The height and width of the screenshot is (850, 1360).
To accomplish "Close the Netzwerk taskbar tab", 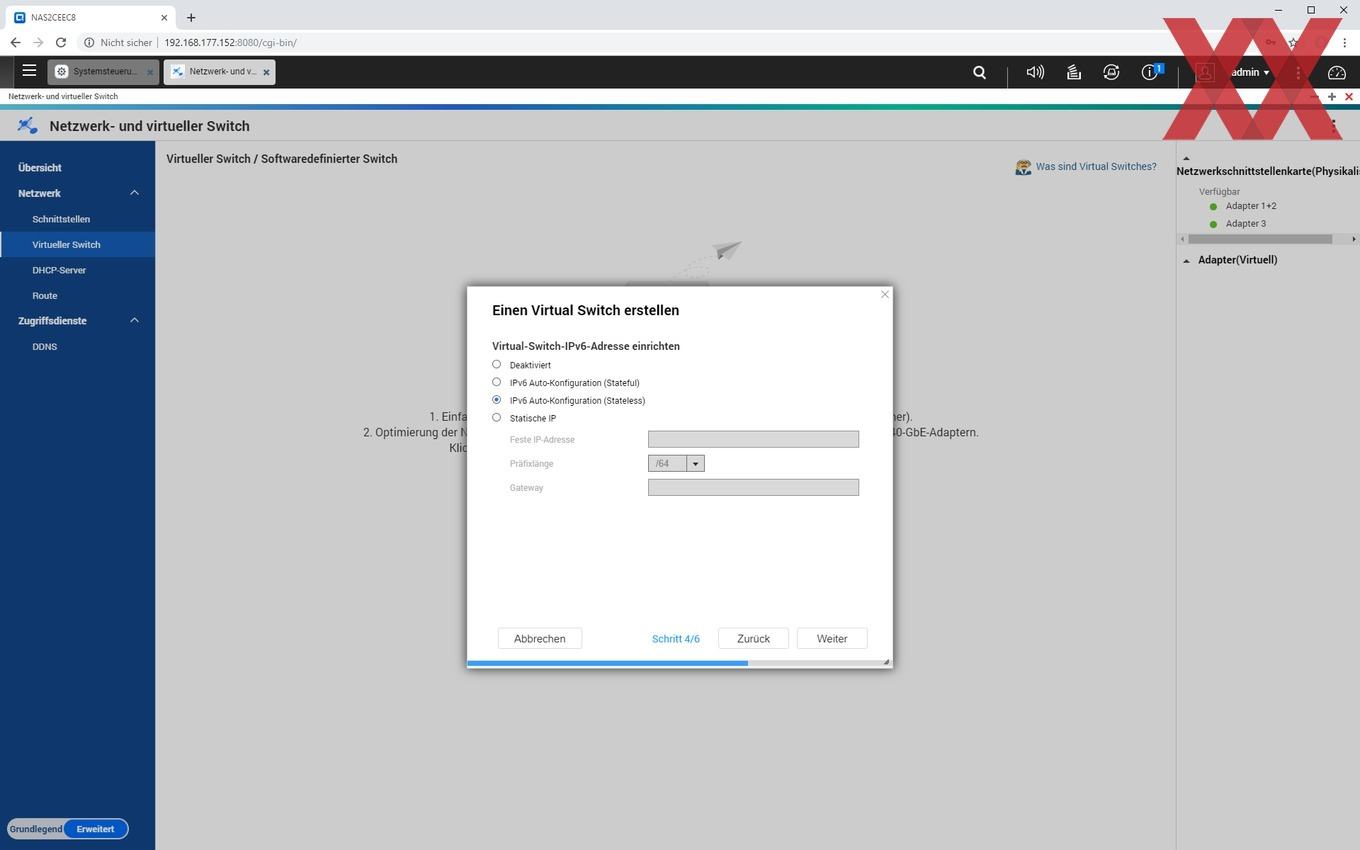I will tap(266, 72).
